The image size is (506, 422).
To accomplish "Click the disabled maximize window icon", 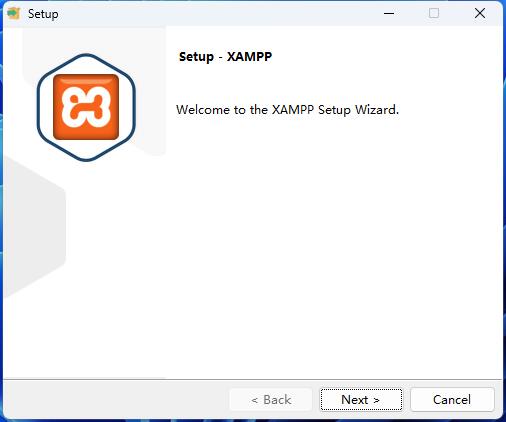I will pos(434,14).
